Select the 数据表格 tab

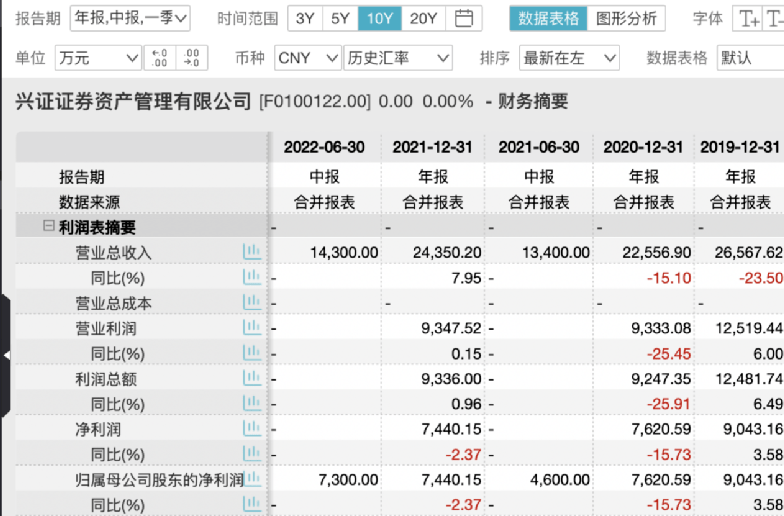click(548, 18)
